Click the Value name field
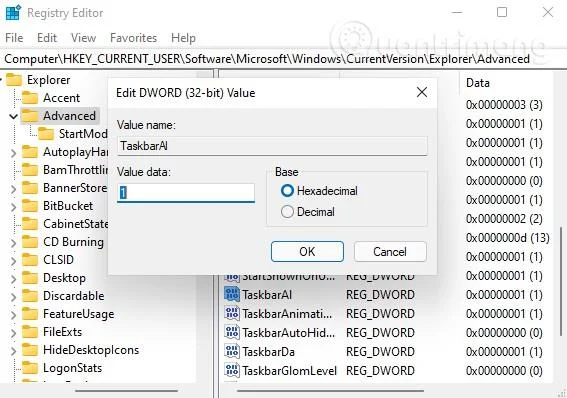The height and width of the screenshot is (398, 567). click(272, 146)
